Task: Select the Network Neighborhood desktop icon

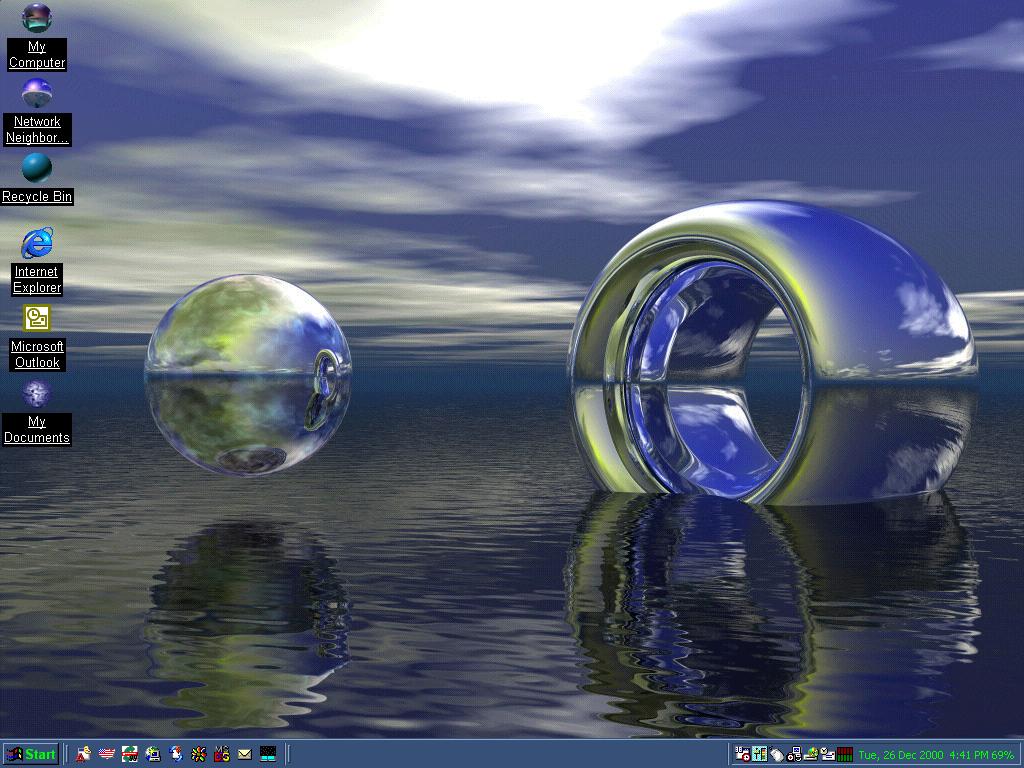Action: point(37,93)
